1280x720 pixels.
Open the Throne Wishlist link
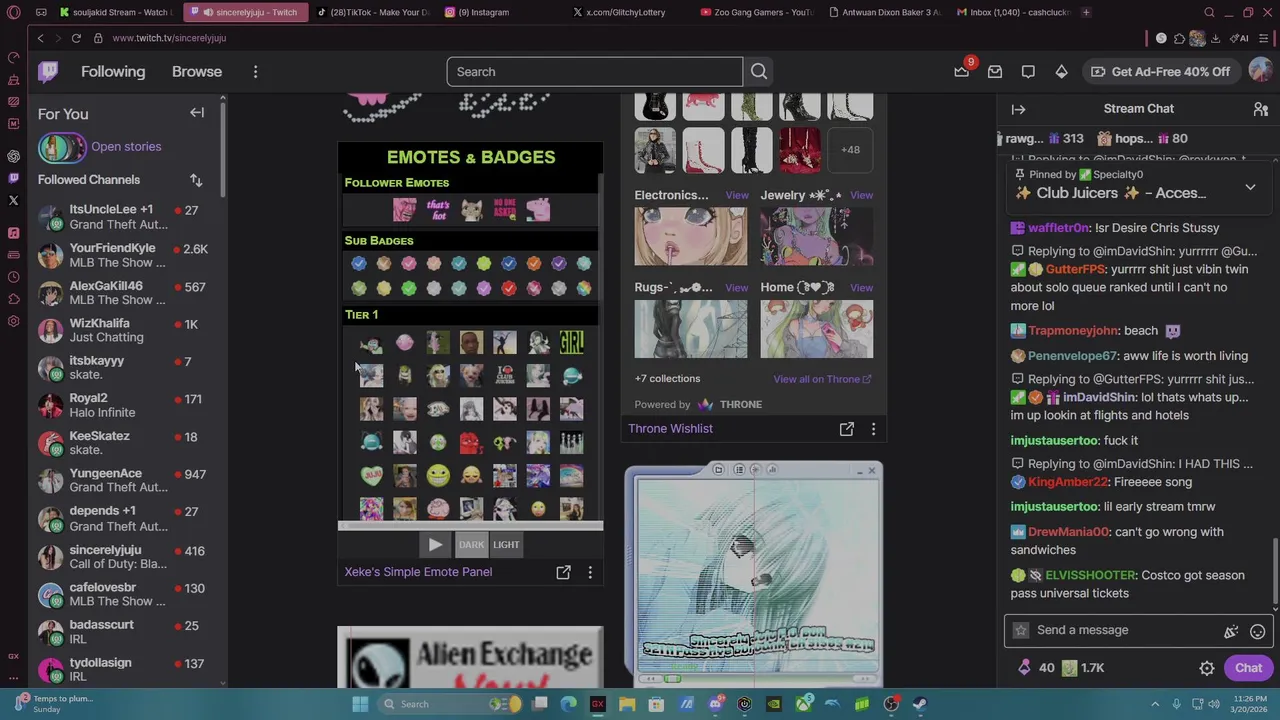click(670, 429)
